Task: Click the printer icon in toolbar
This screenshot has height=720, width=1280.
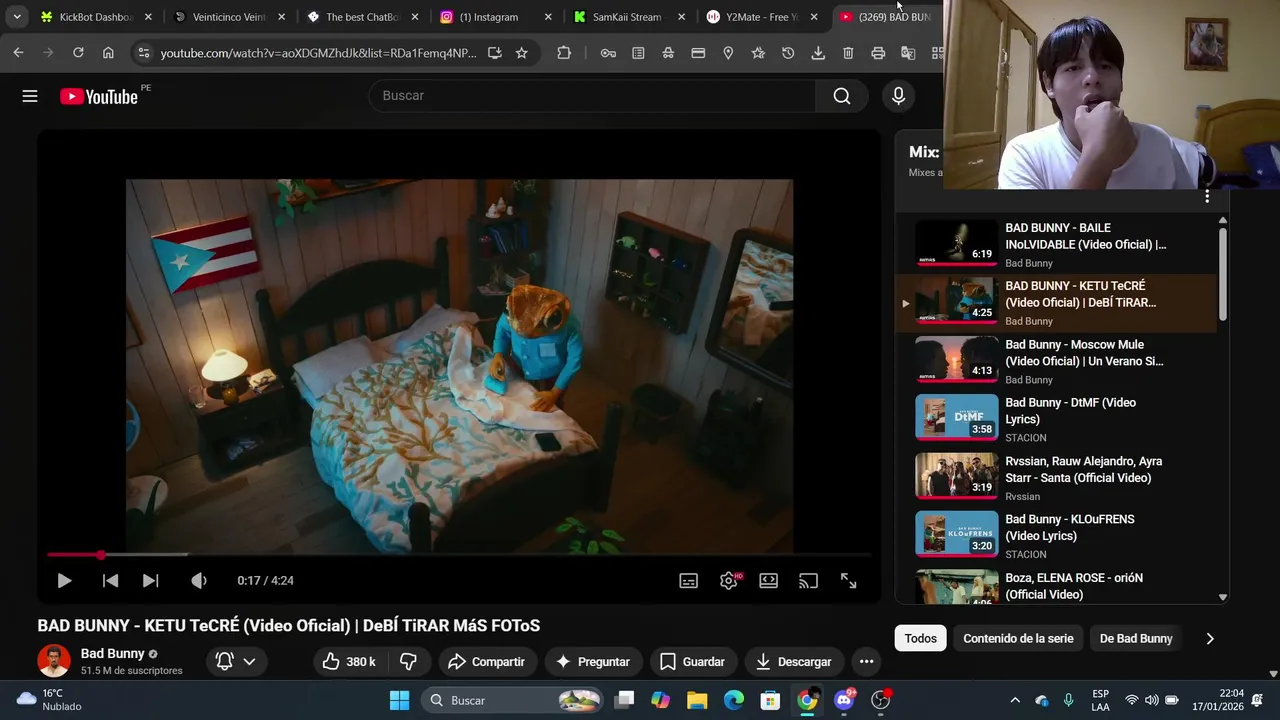Action: 878,53
